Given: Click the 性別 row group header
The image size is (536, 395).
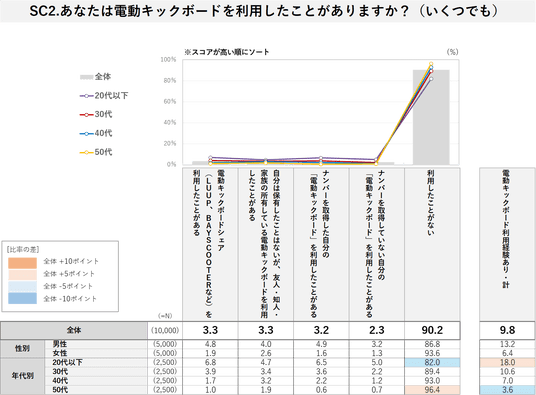Looking at the screenshot, I should (23, 349).
